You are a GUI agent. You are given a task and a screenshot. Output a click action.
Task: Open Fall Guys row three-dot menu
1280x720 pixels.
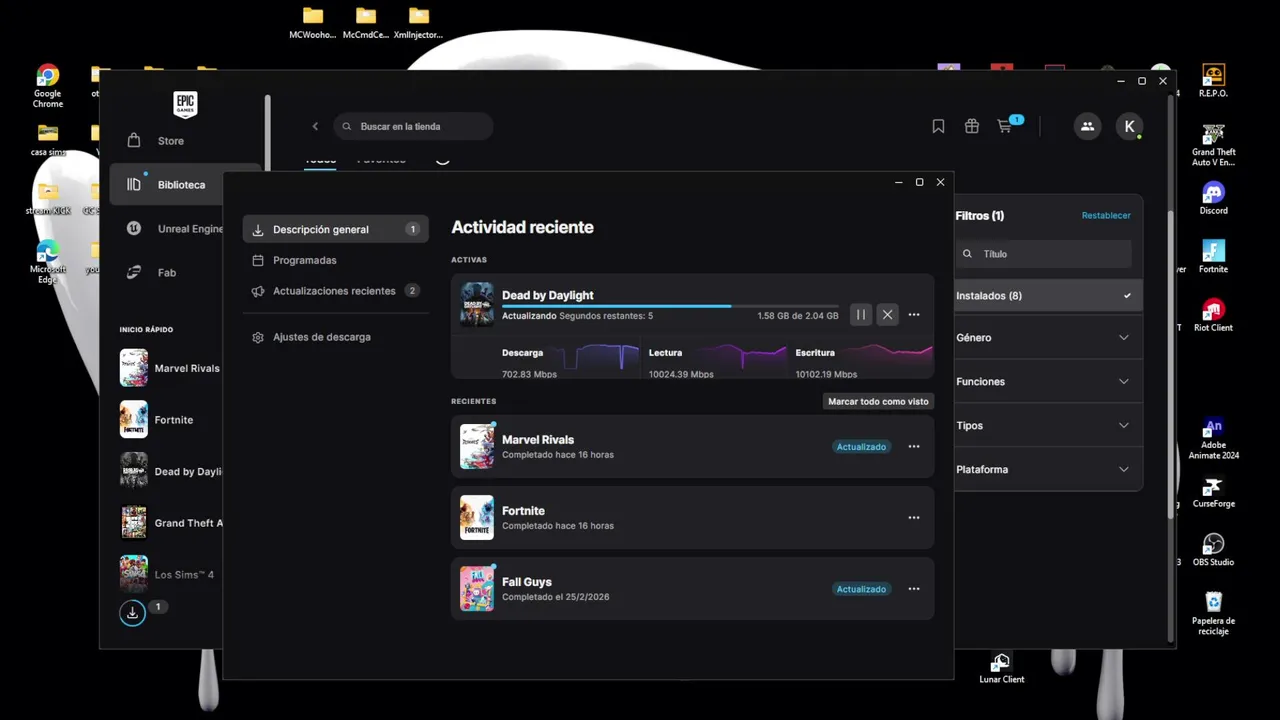(x=914, y=589)
